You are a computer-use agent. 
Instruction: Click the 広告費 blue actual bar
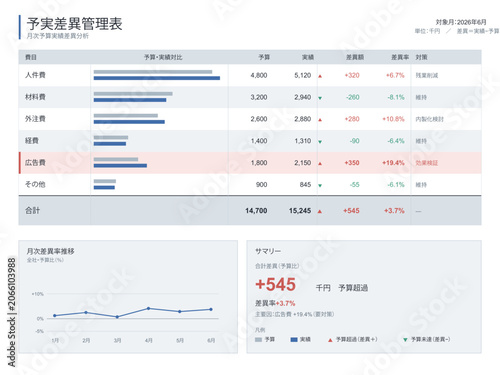120,165
